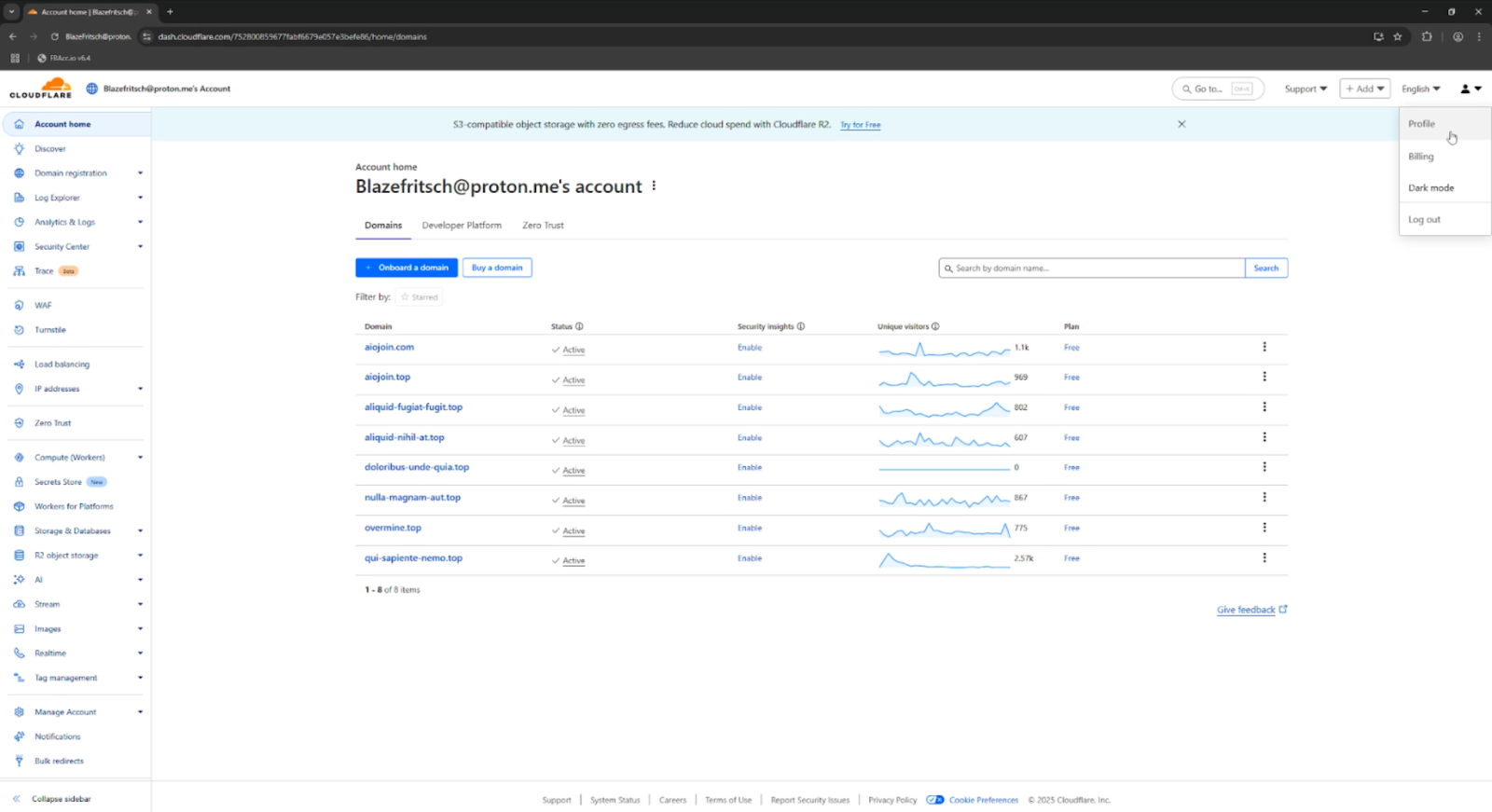Click the Compute (Workers) icon

click(19, 458)
